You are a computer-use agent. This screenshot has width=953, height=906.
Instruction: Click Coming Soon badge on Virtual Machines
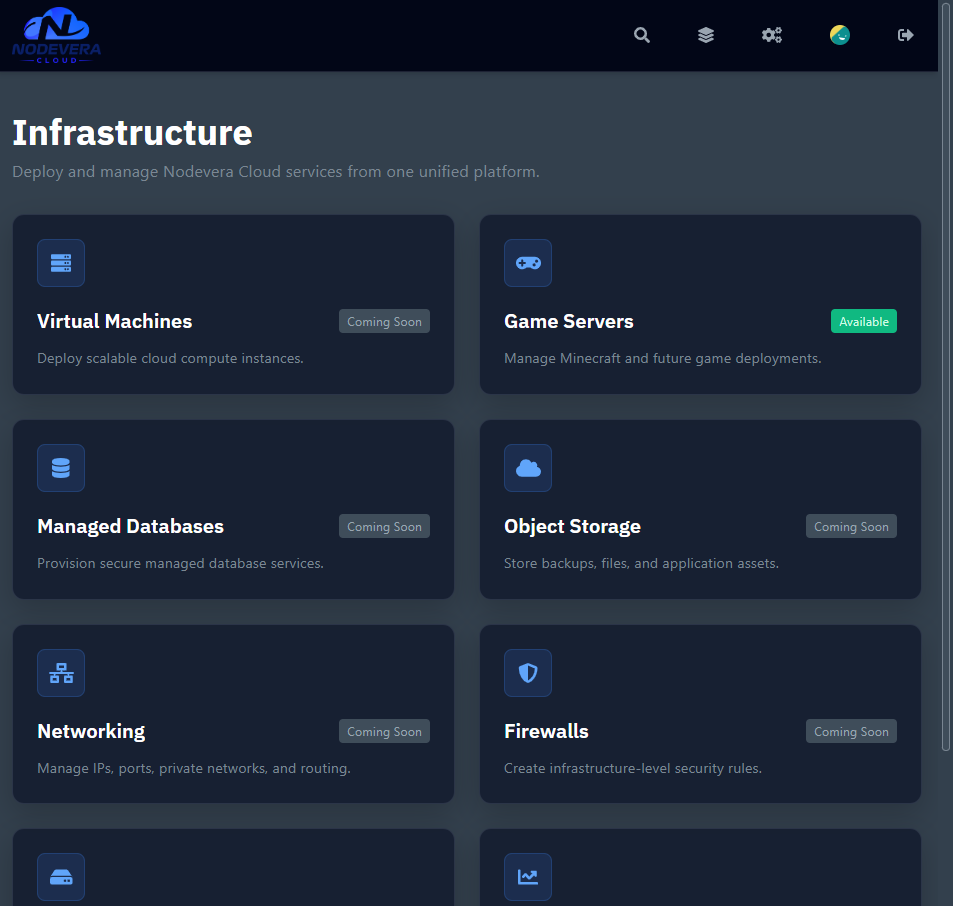pyautogui.click(x=384, y=321)
